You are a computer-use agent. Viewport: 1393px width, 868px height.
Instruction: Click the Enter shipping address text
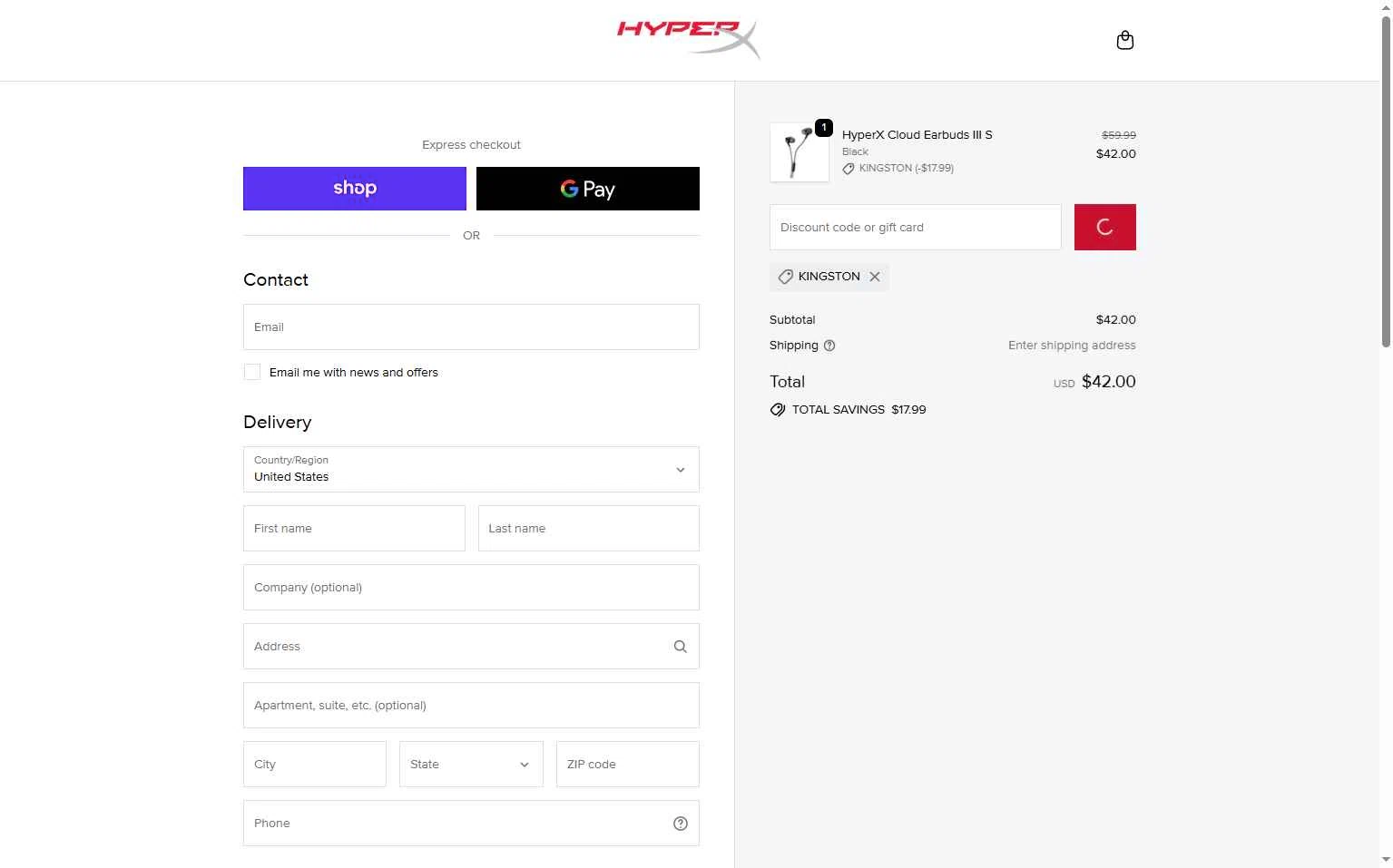(x=1072, y=346)
